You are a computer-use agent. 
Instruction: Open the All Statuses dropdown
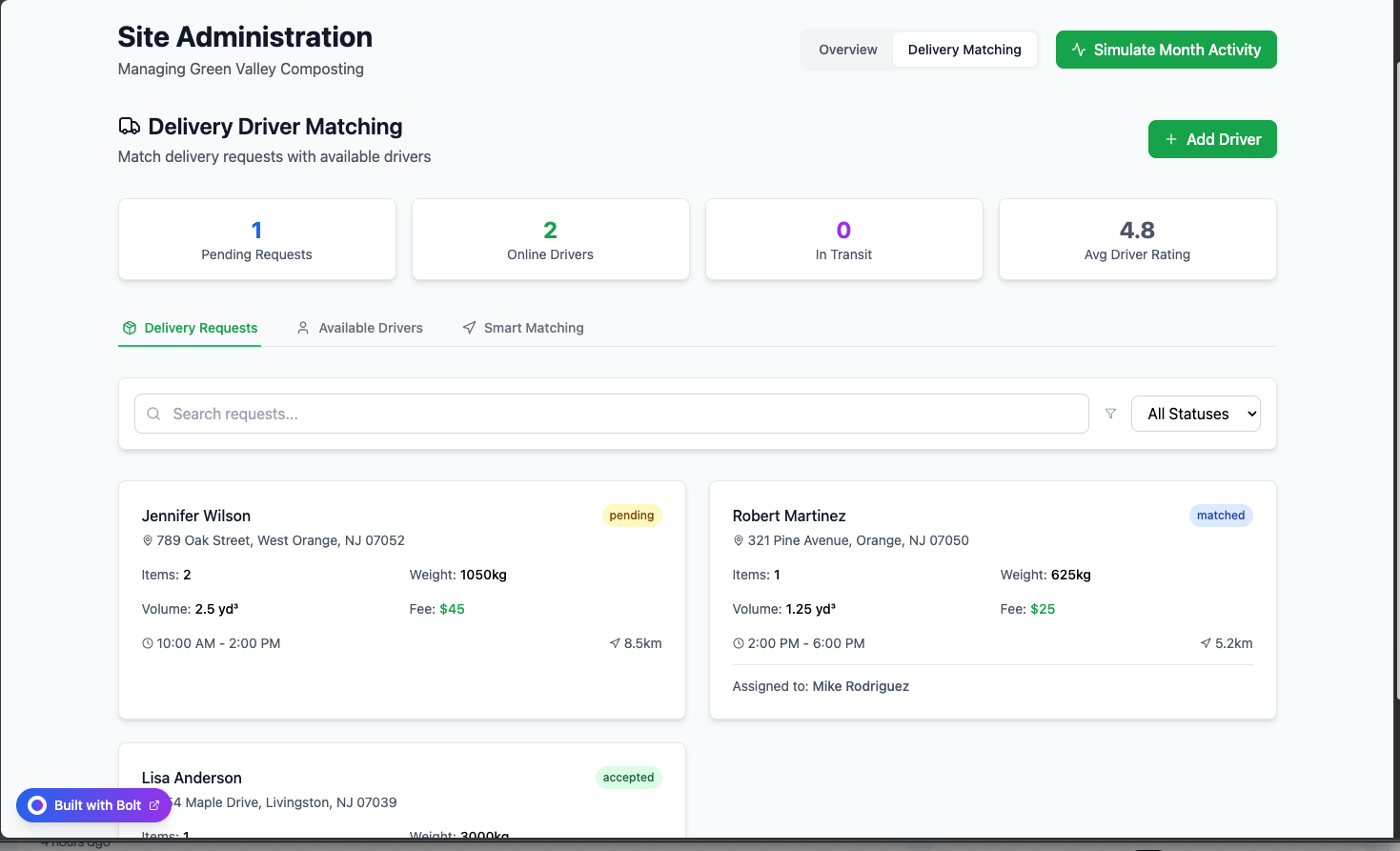click(1195, 414)
